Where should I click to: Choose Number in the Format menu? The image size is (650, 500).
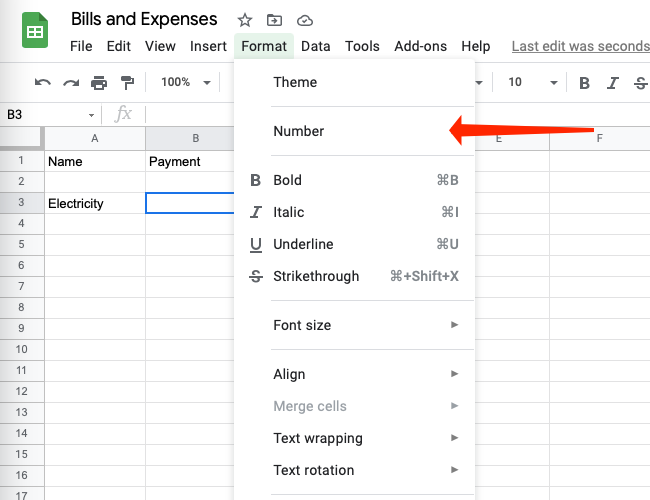point(299,131)
